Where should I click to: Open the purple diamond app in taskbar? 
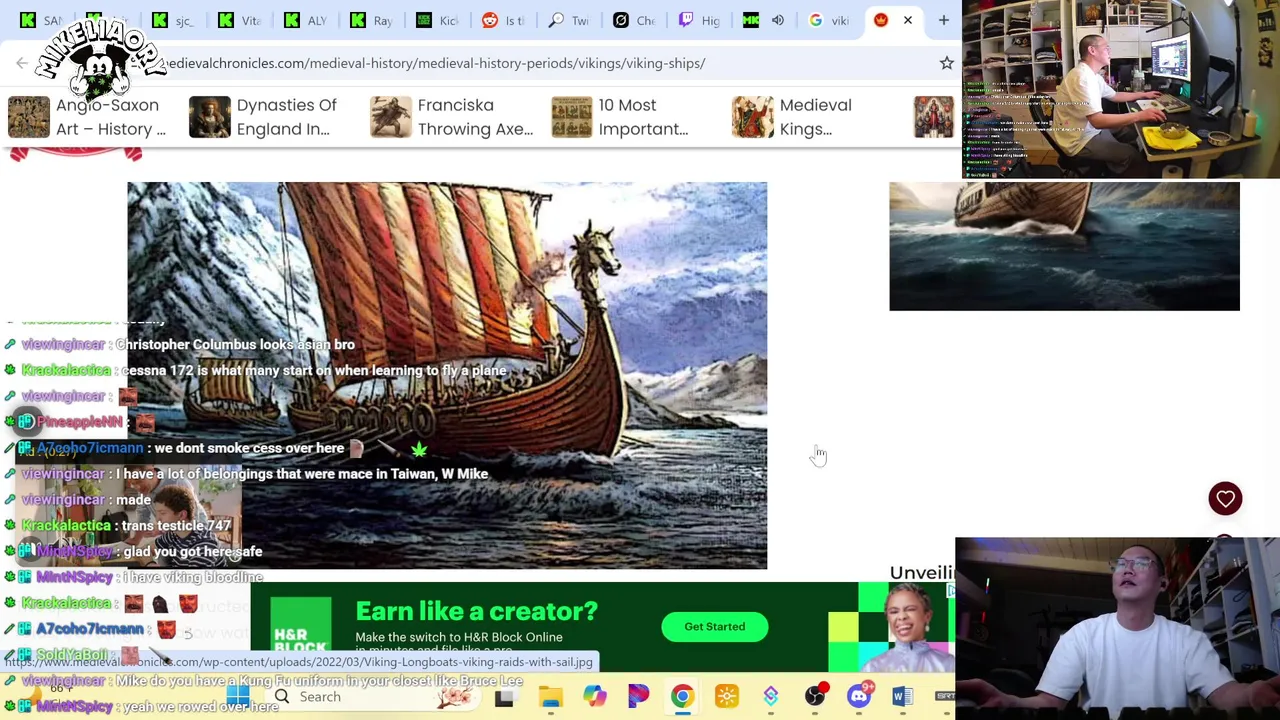tap(771, 697)
